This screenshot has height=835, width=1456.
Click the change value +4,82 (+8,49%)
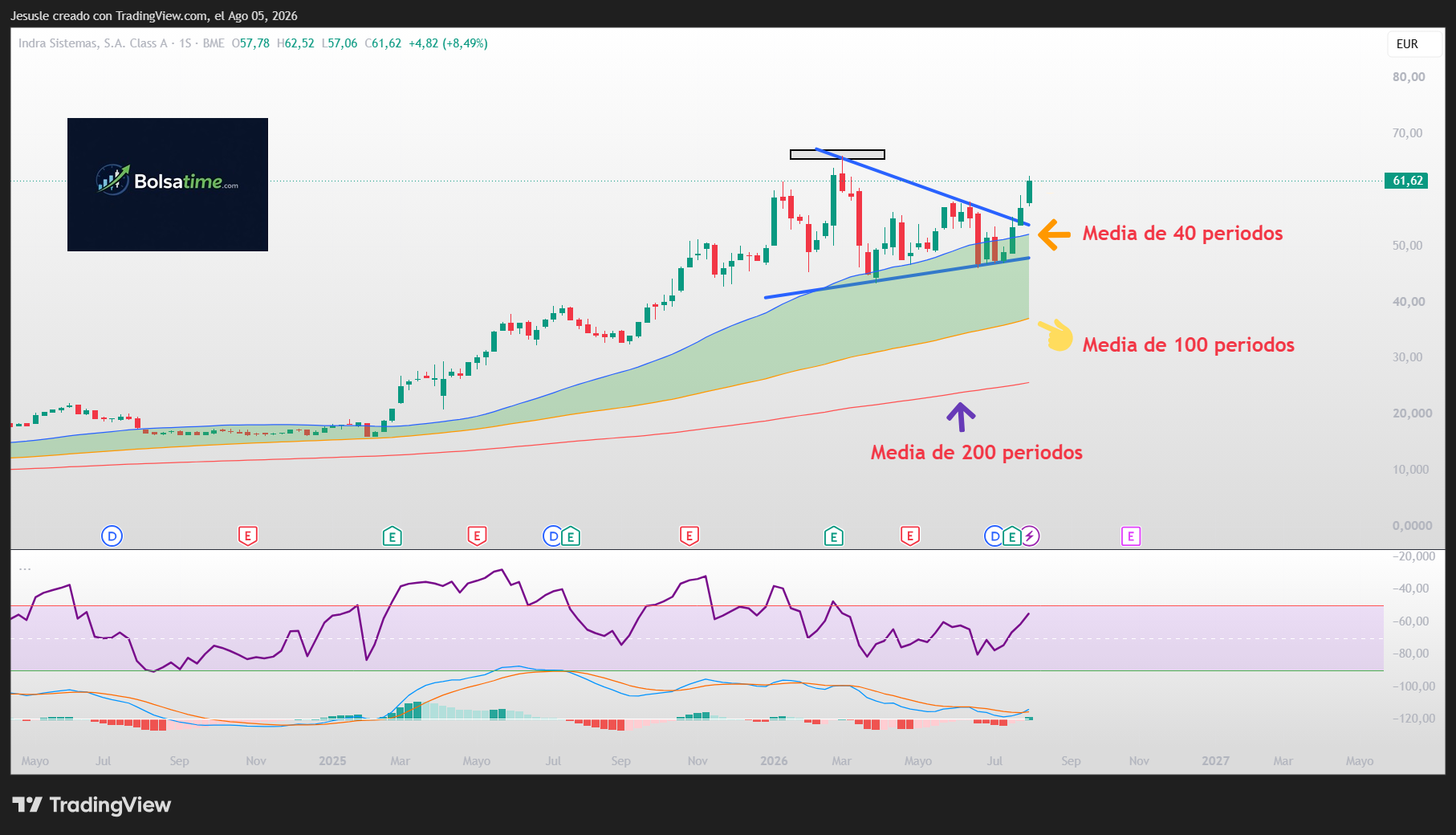pyautogui.click(x=448, y=43)
